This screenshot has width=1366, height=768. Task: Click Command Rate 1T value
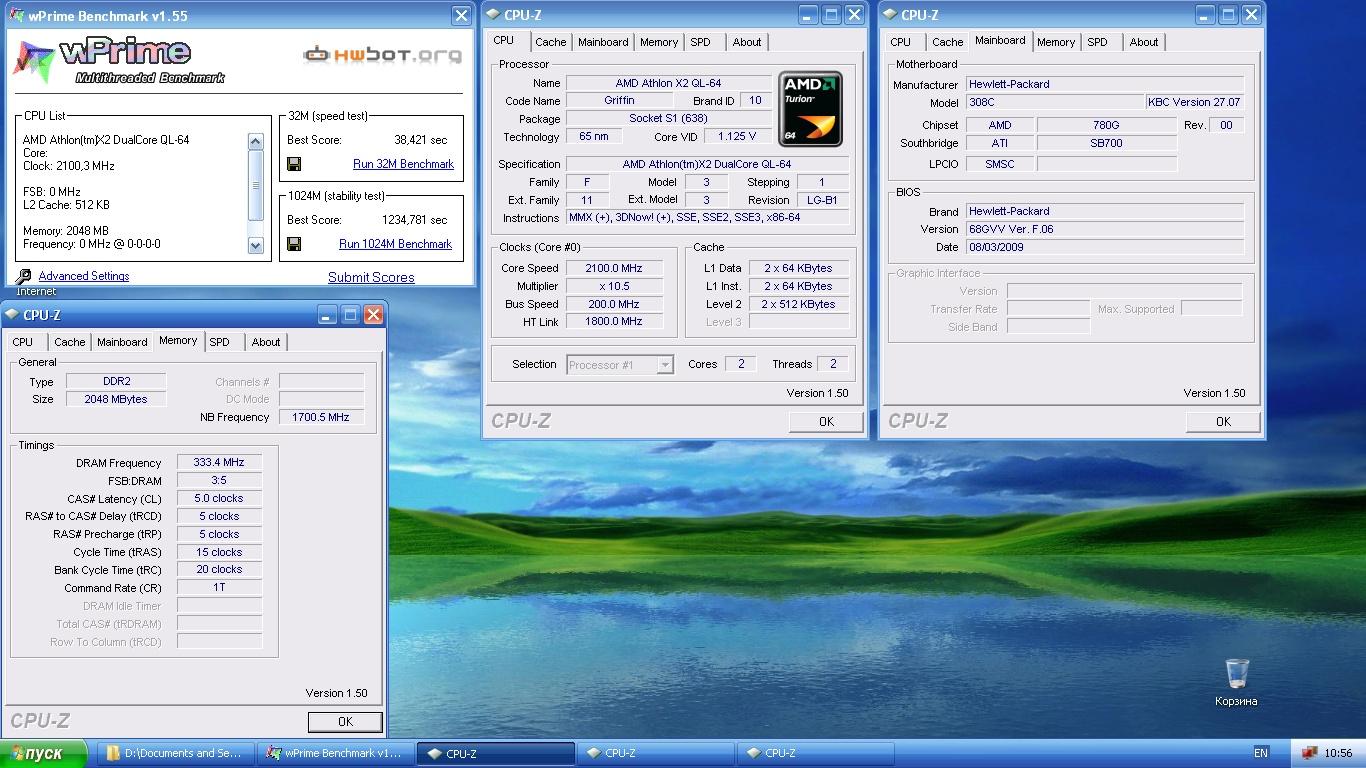(219, 587)
